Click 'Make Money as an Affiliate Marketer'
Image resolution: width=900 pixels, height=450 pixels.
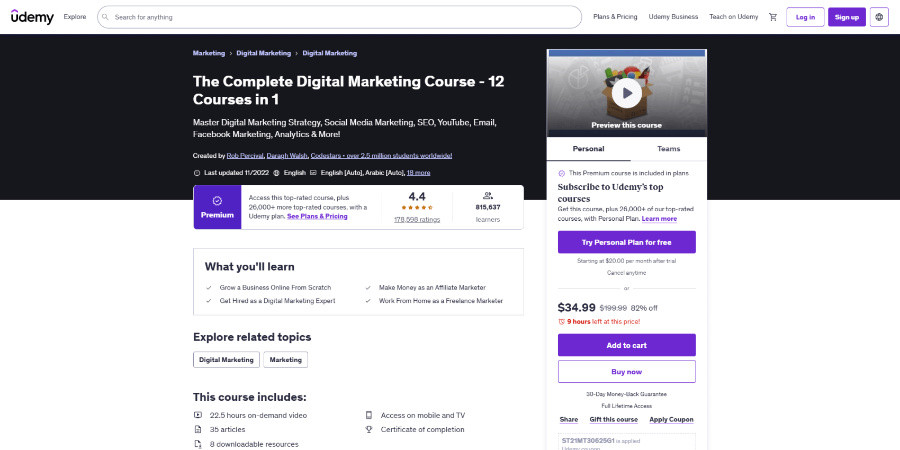click(432, 288)
